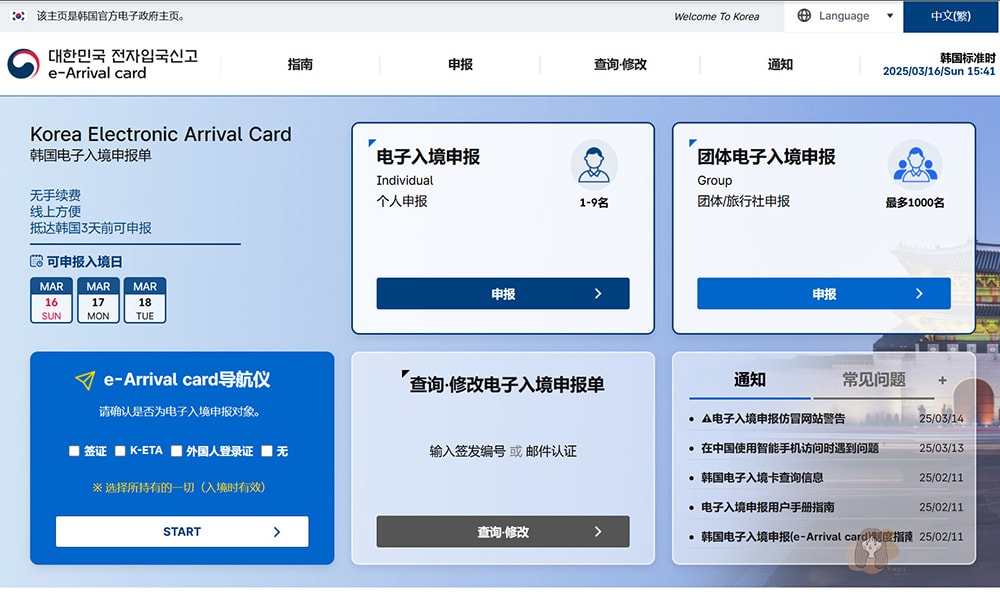Click the chevron on the 电子入境申报 申报 button
The image size is (1000, 597).
pos(599,293)
